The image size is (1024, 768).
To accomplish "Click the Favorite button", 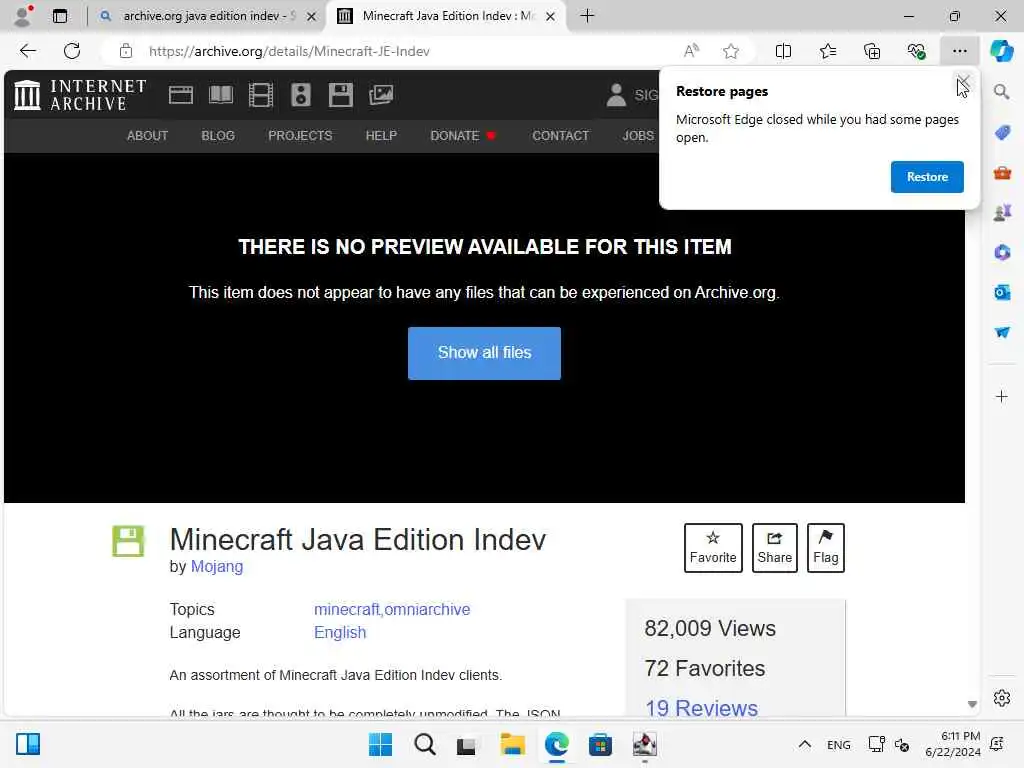I will point(712,548).
